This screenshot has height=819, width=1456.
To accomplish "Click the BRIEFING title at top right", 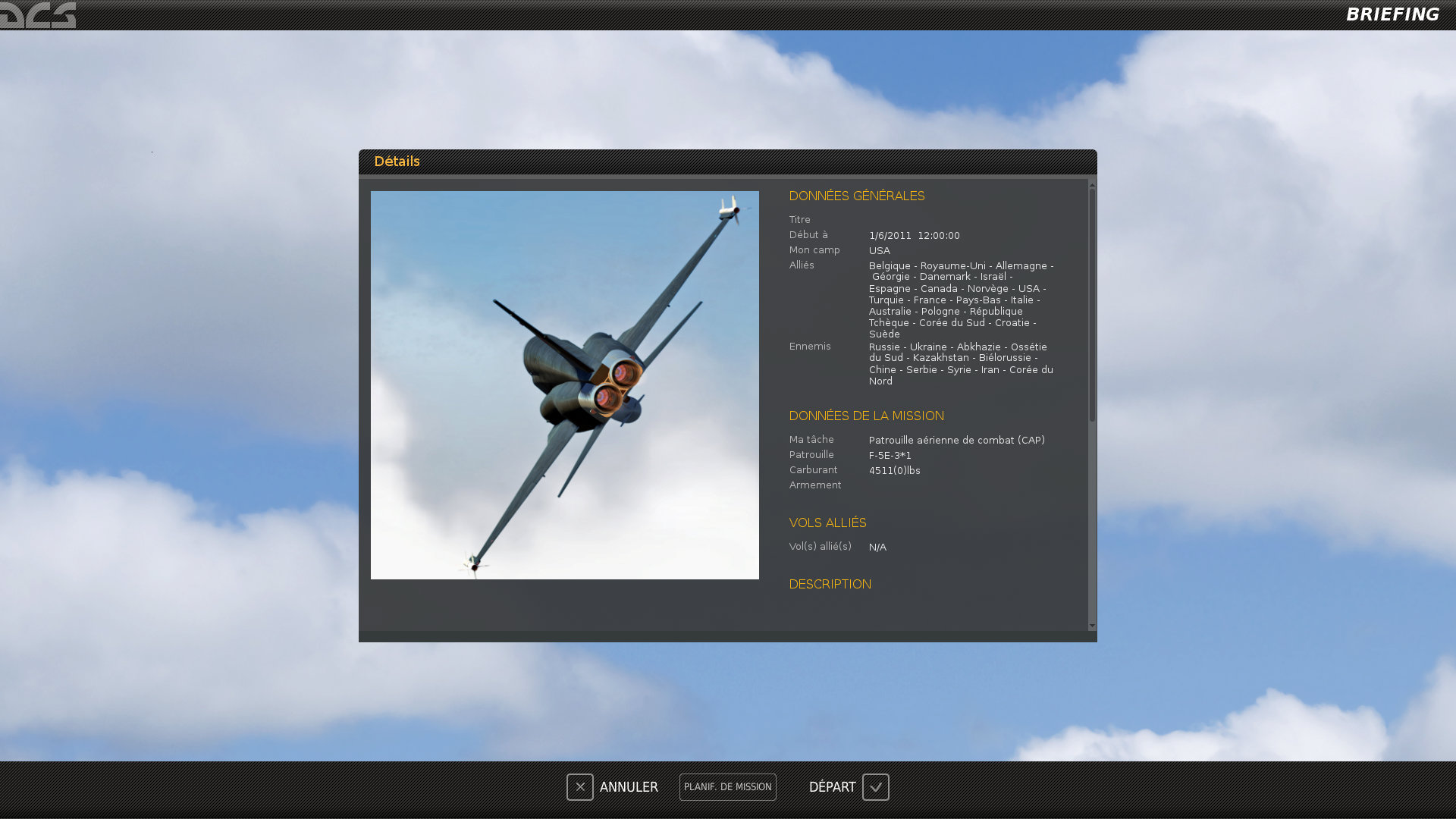I will click(x=1392, y=14).
